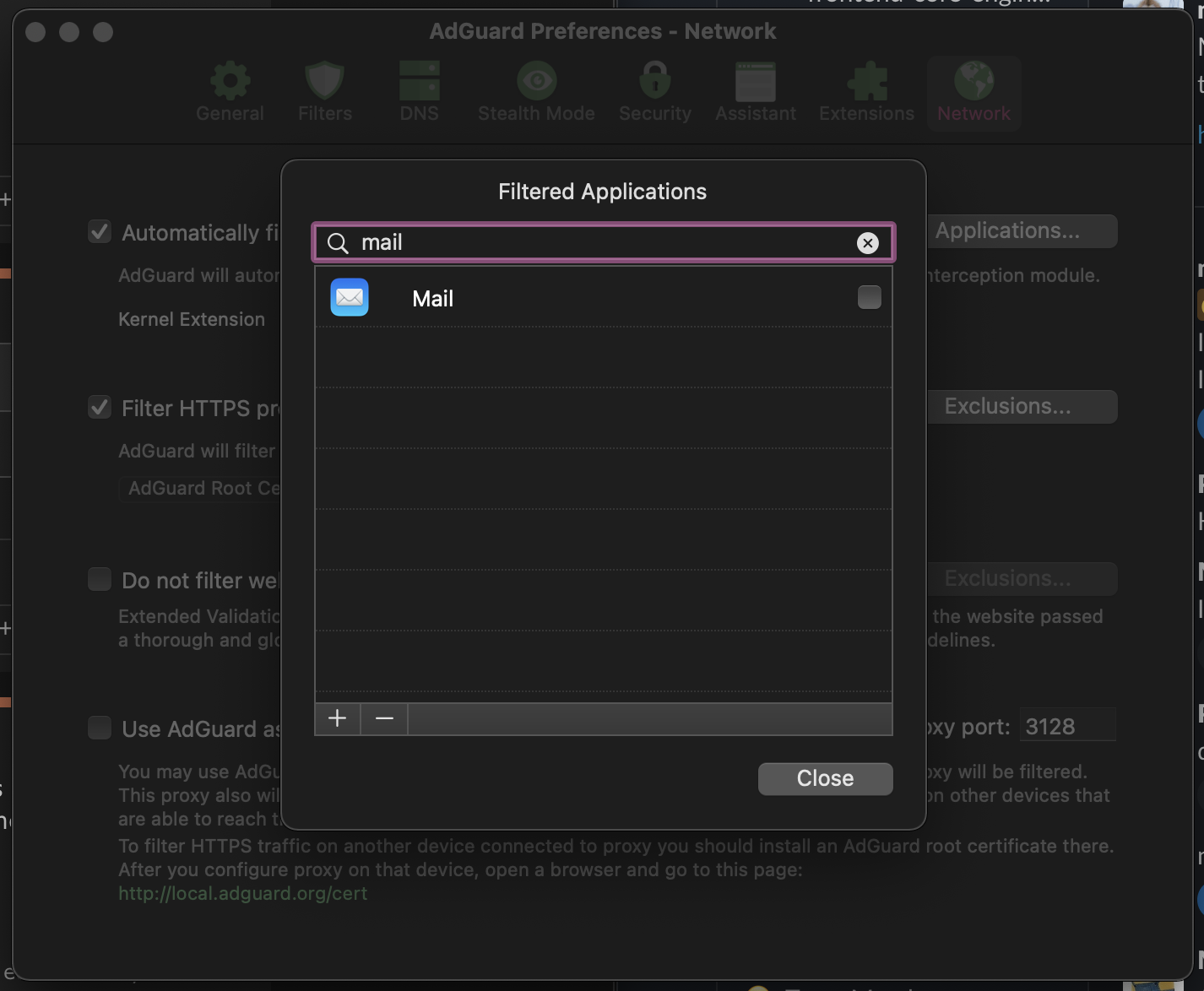Open the Filters preferences tab
The height and width of the screenshot is (991, 1204).
click(325, 92)
